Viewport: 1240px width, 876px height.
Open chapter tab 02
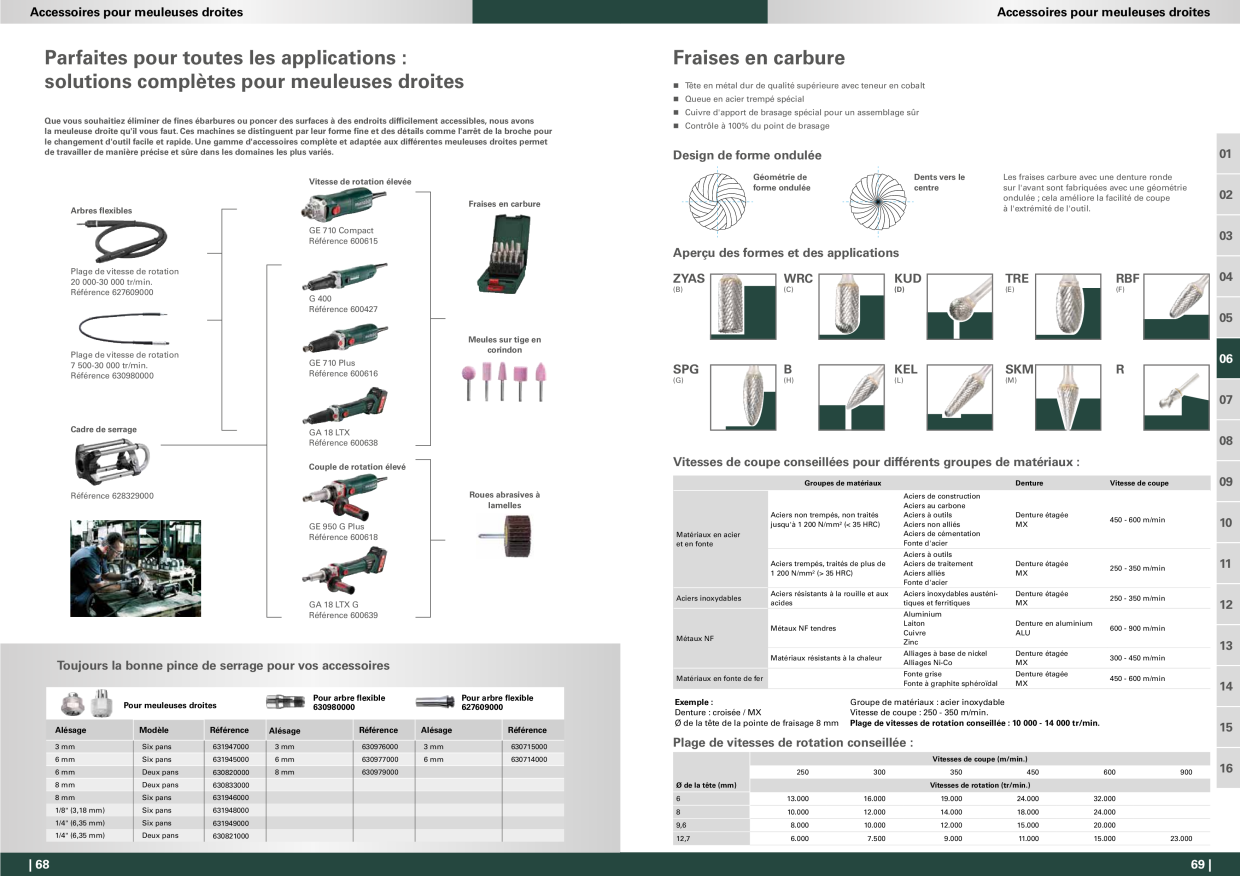1226,195
